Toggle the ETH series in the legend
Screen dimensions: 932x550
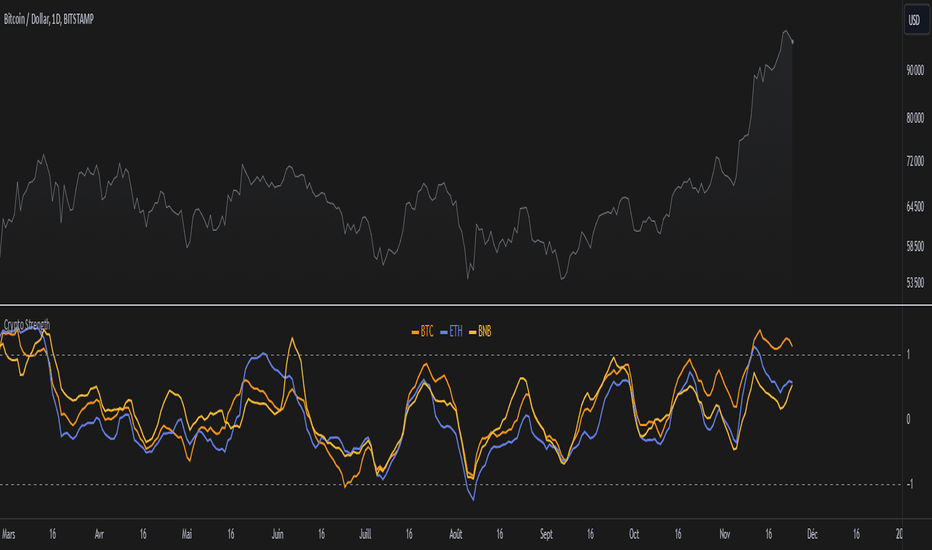[451, 332]
